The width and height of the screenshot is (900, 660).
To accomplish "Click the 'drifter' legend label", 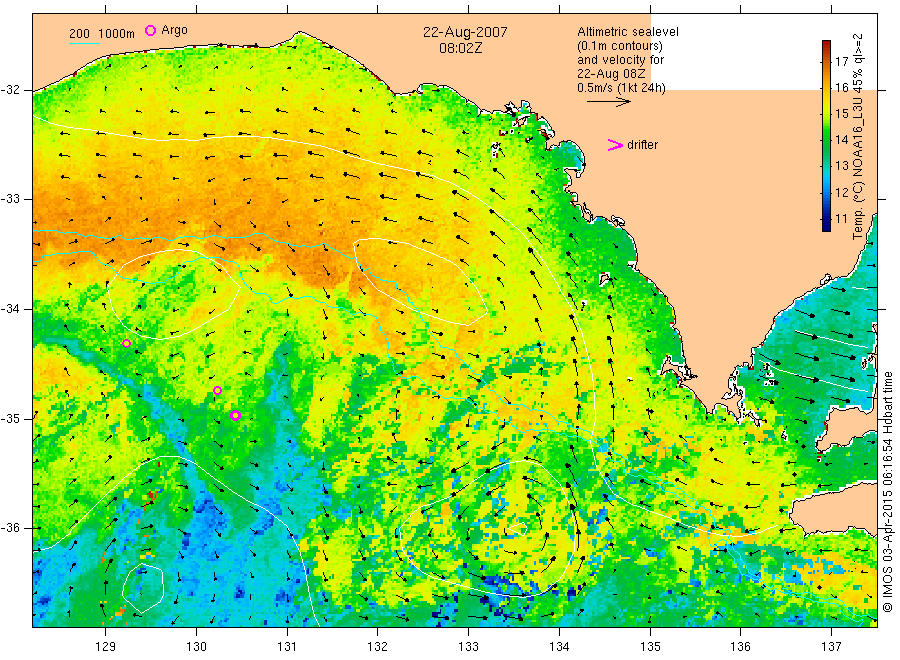I will click(x=642, y=145).
